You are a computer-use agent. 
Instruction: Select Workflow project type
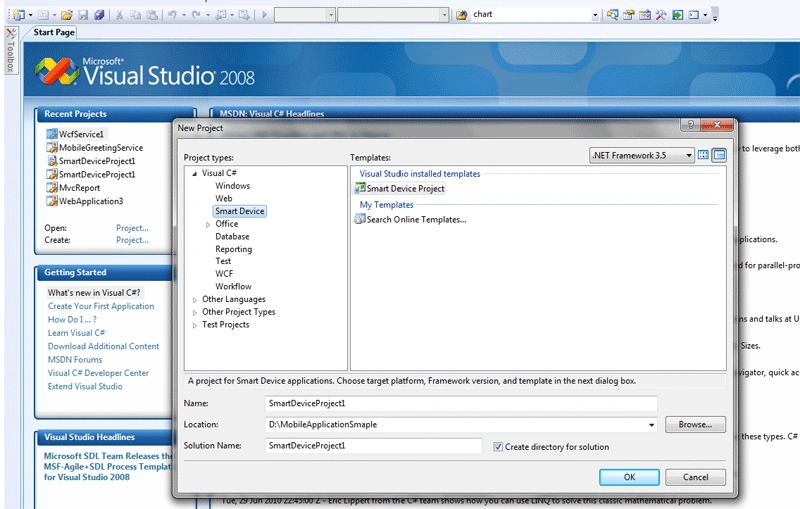[x=233, y=287]
